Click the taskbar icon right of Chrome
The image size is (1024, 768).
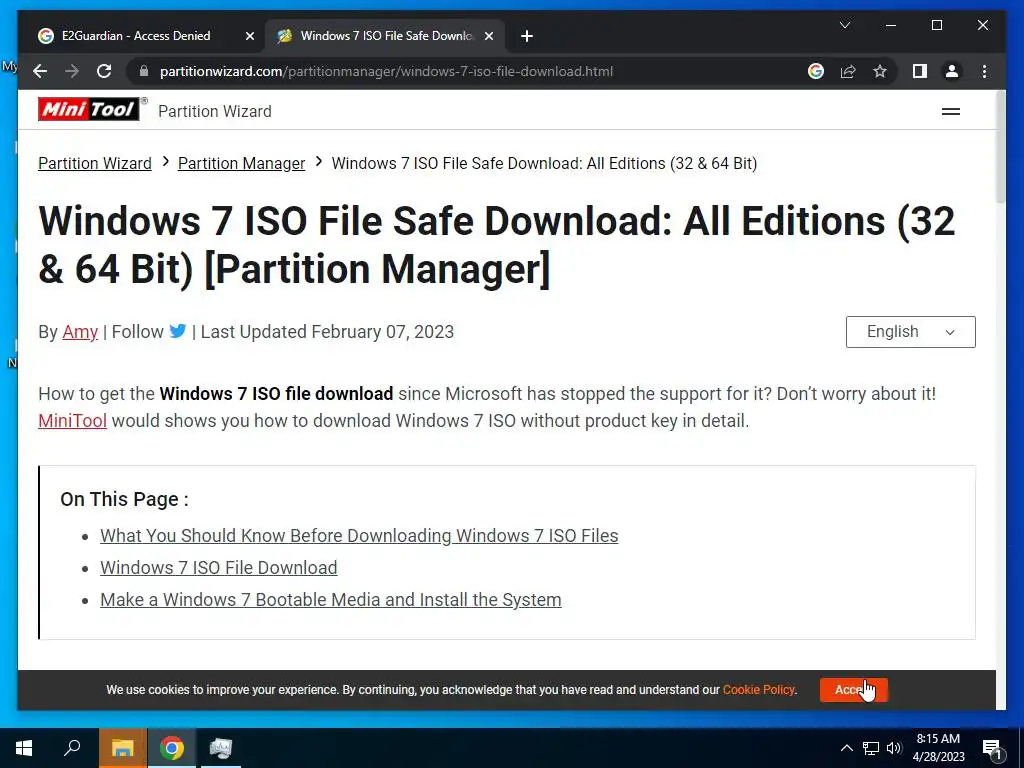click(x=220, y=748)
